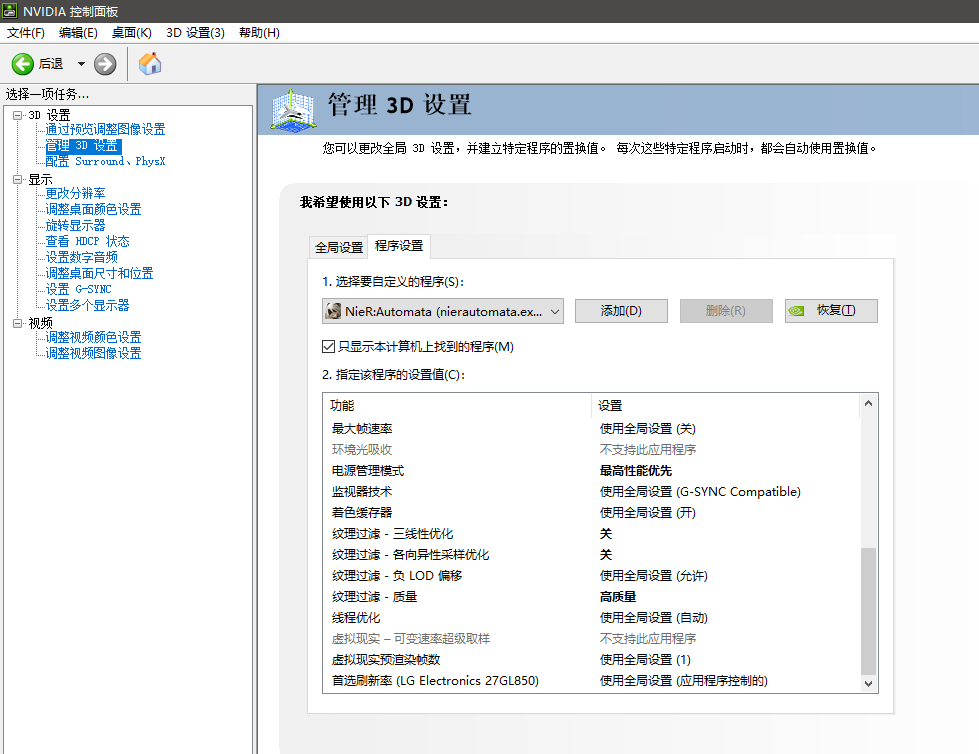The width and height of the screenshot is (979, 754).
Task: Click the 删除(R) button
Action: pos(726,311)
